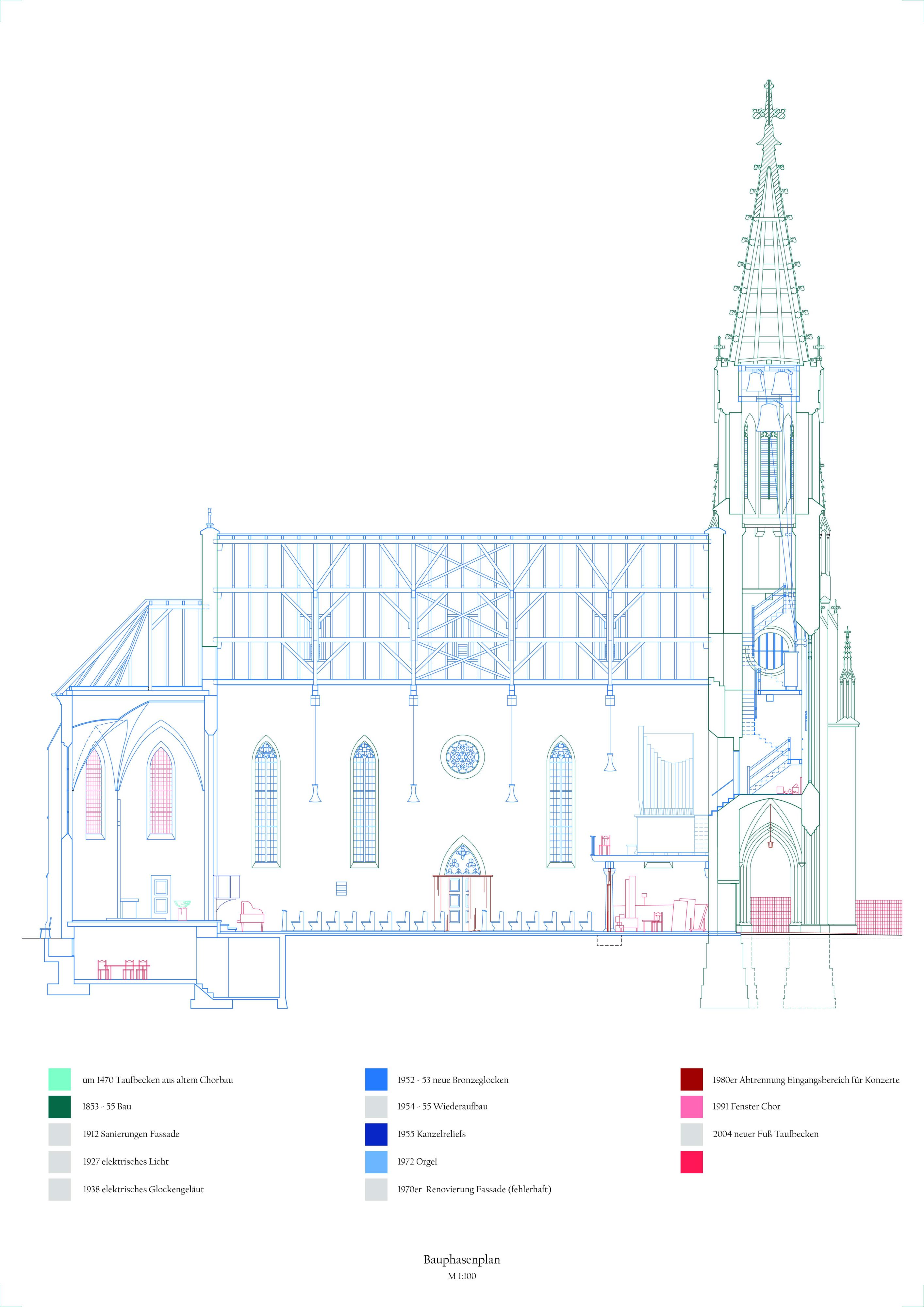Click the dark green '1853 - 55 Bau' swatch
Screen dimensions: 924x1307
click(x=60, y=1107)
